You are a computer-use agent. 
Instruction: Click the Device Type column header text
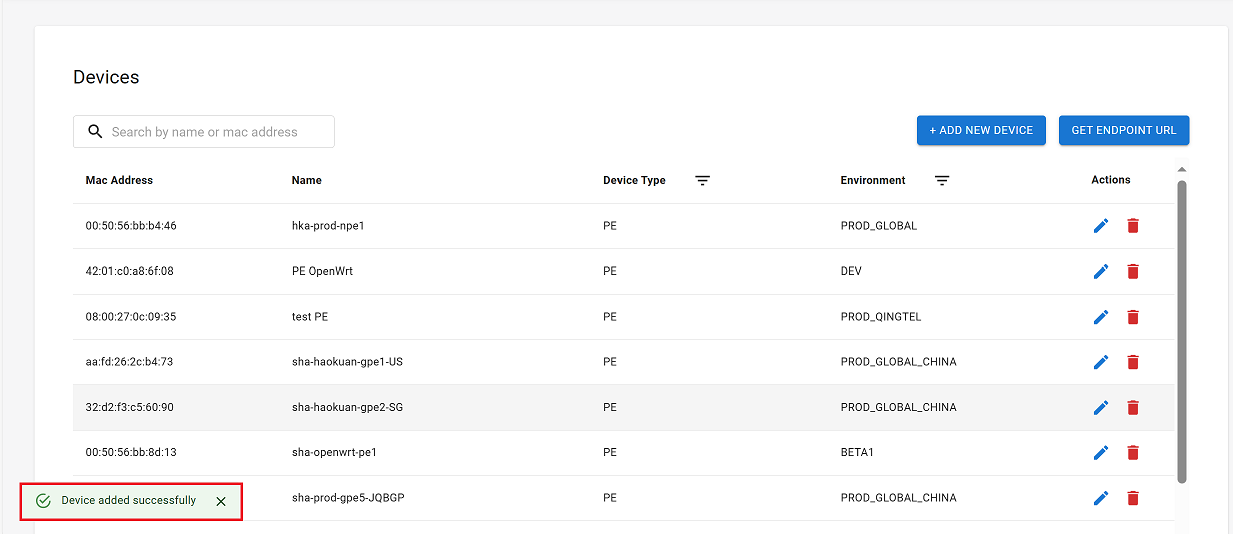[634, 180]
